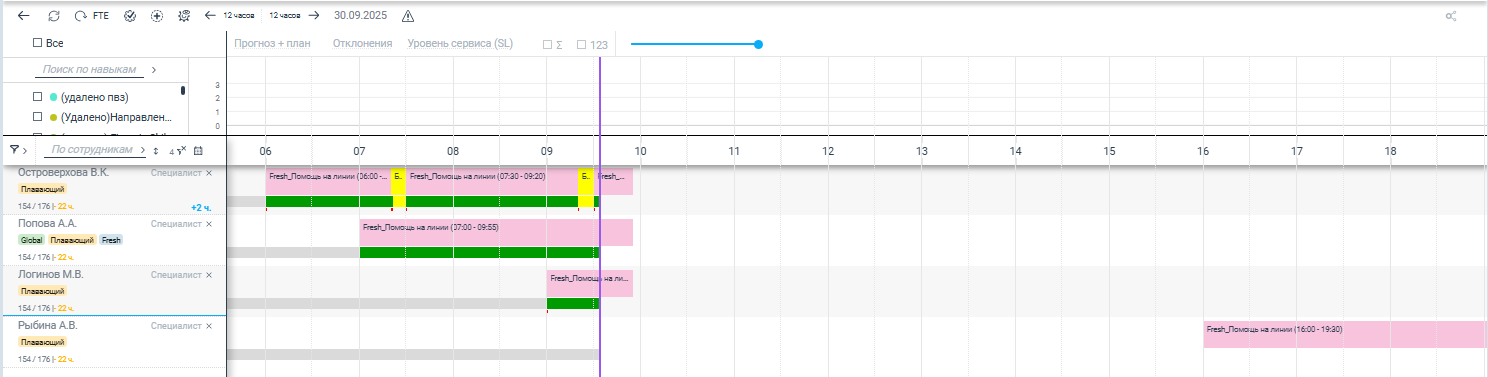1488x377 pixels.
Task: Remove Попова А.А. with the X
Action: point(209,224)
